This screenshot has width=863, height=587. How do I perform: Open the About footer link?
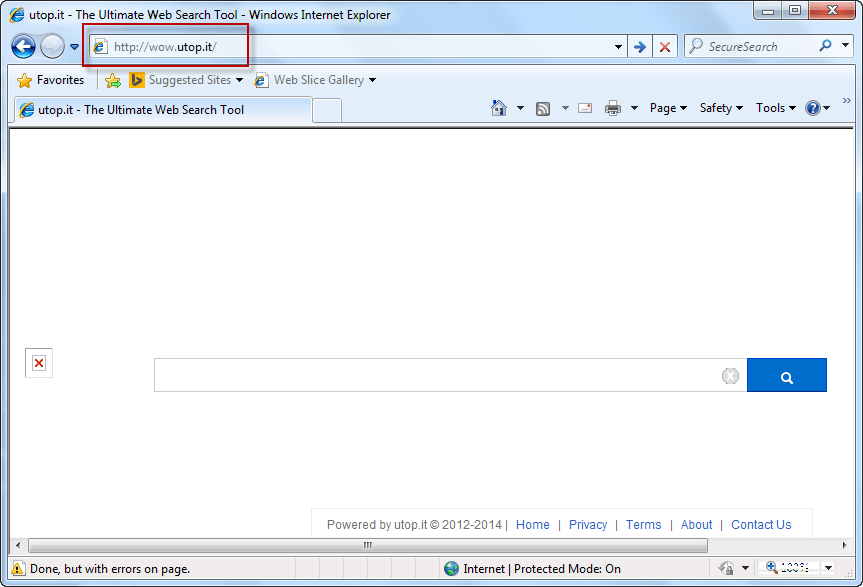coord(696,525)
